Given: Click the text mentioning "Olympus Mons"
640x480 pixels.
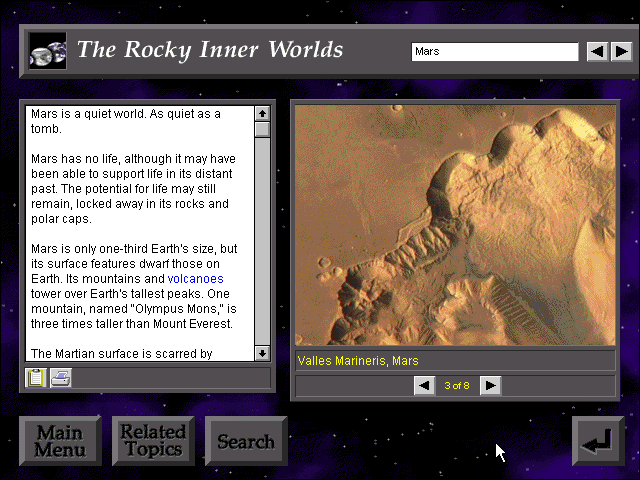Looking at the screenshot, I should click(x=134, y=309).
